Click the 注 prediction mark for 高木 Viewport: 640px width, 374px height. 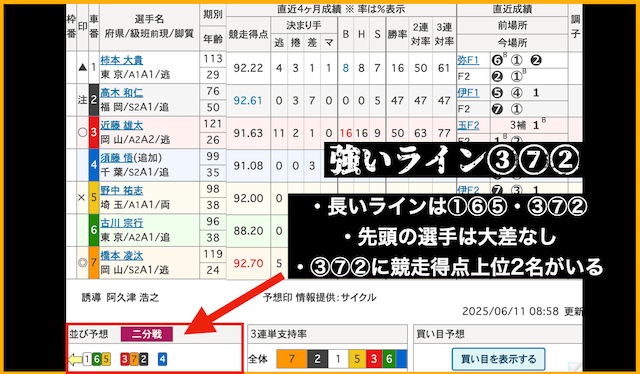[82, 100]
